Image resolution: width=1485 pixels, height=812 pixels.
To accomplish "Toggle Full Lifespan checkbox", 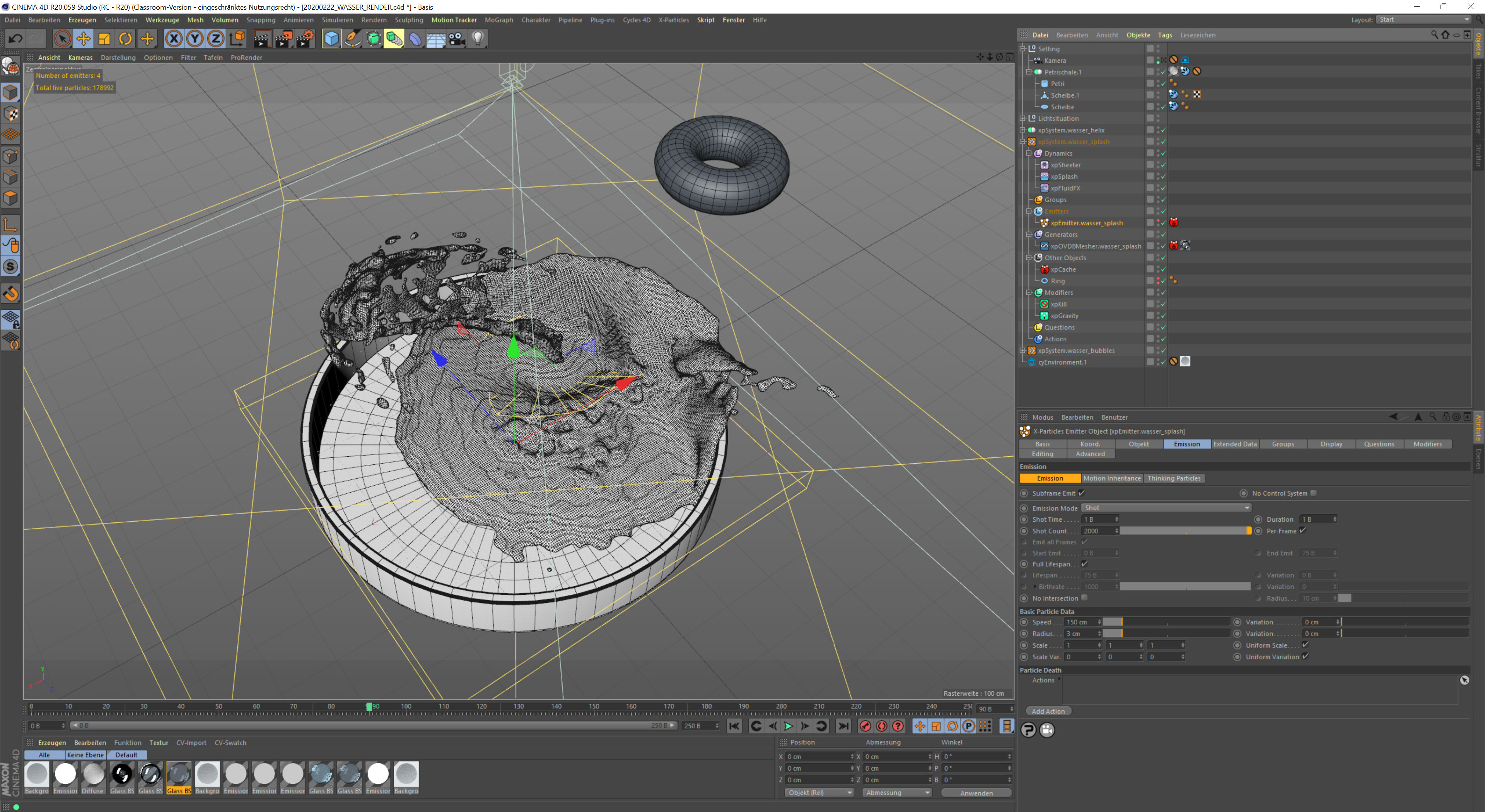I will [1084, 564].
